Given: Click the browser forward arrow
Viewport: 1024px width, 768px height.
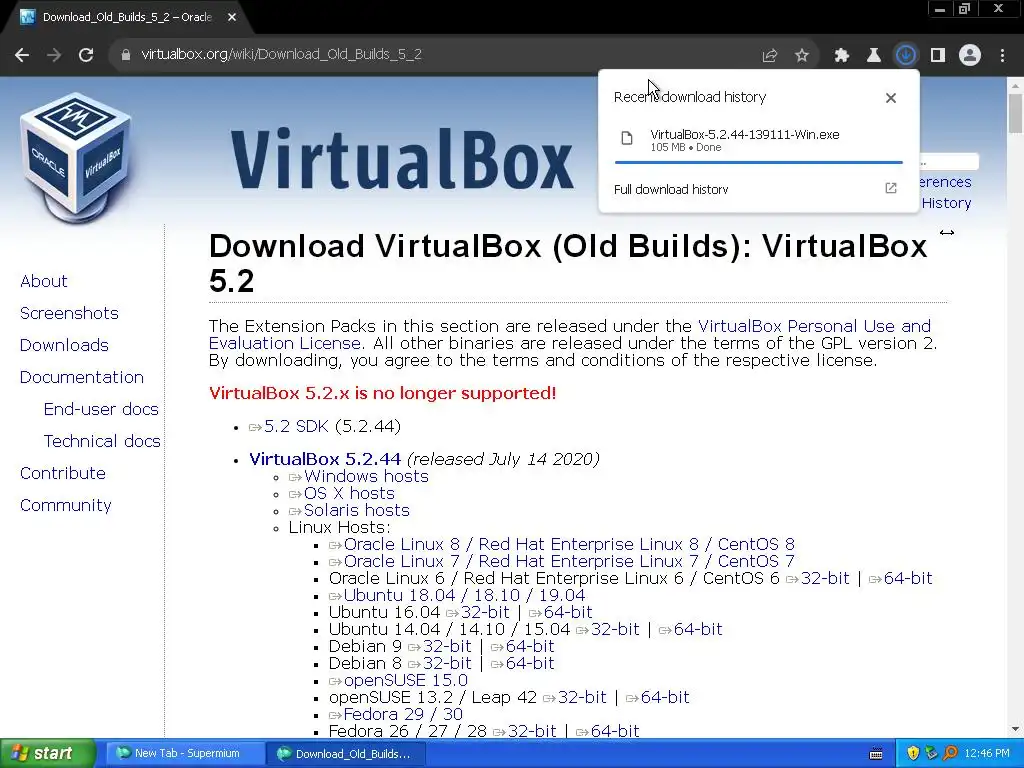Looking at the screenshot, I should click(54, 55).
